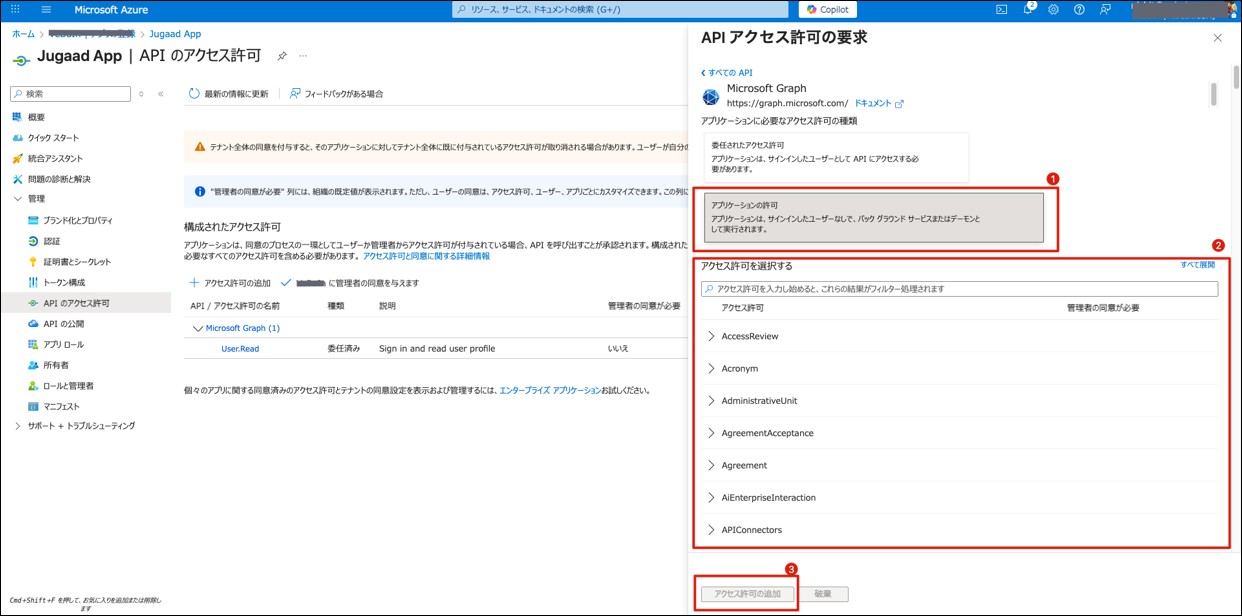Focus the permission filter input field

coord(959,289)
